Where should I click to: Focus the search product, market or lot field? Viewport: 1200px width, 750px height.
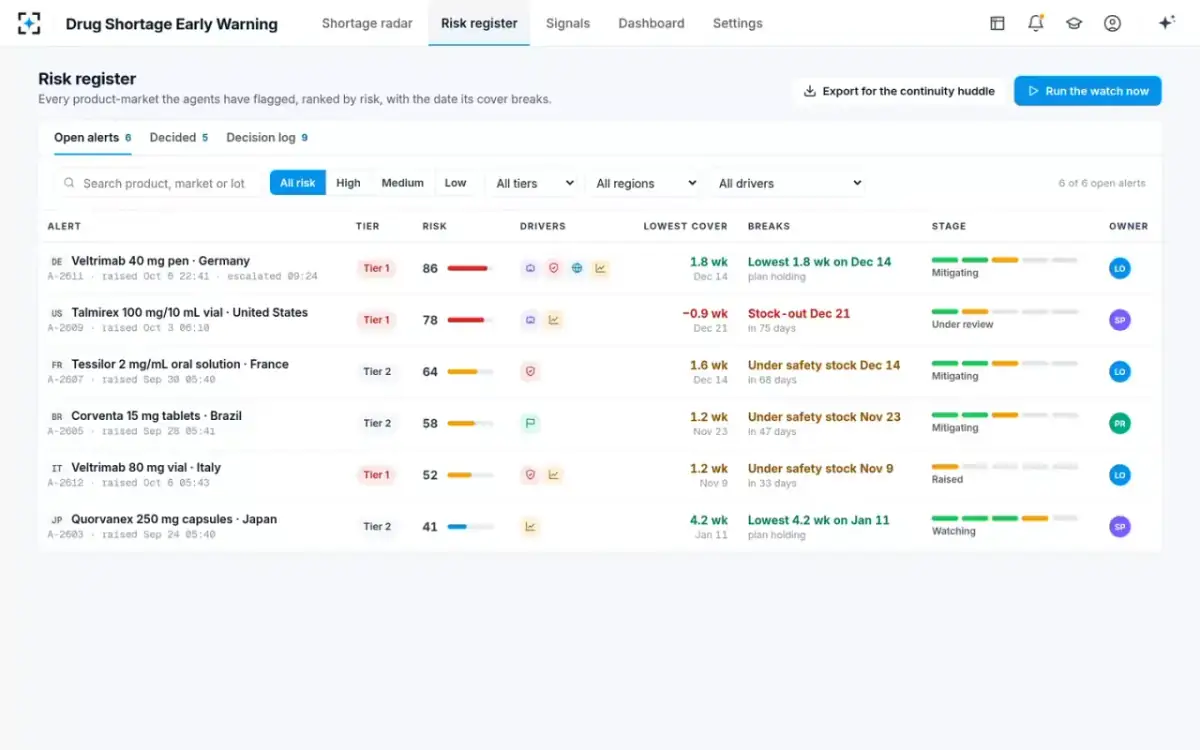pyautogui.click(x=158, y=183)
